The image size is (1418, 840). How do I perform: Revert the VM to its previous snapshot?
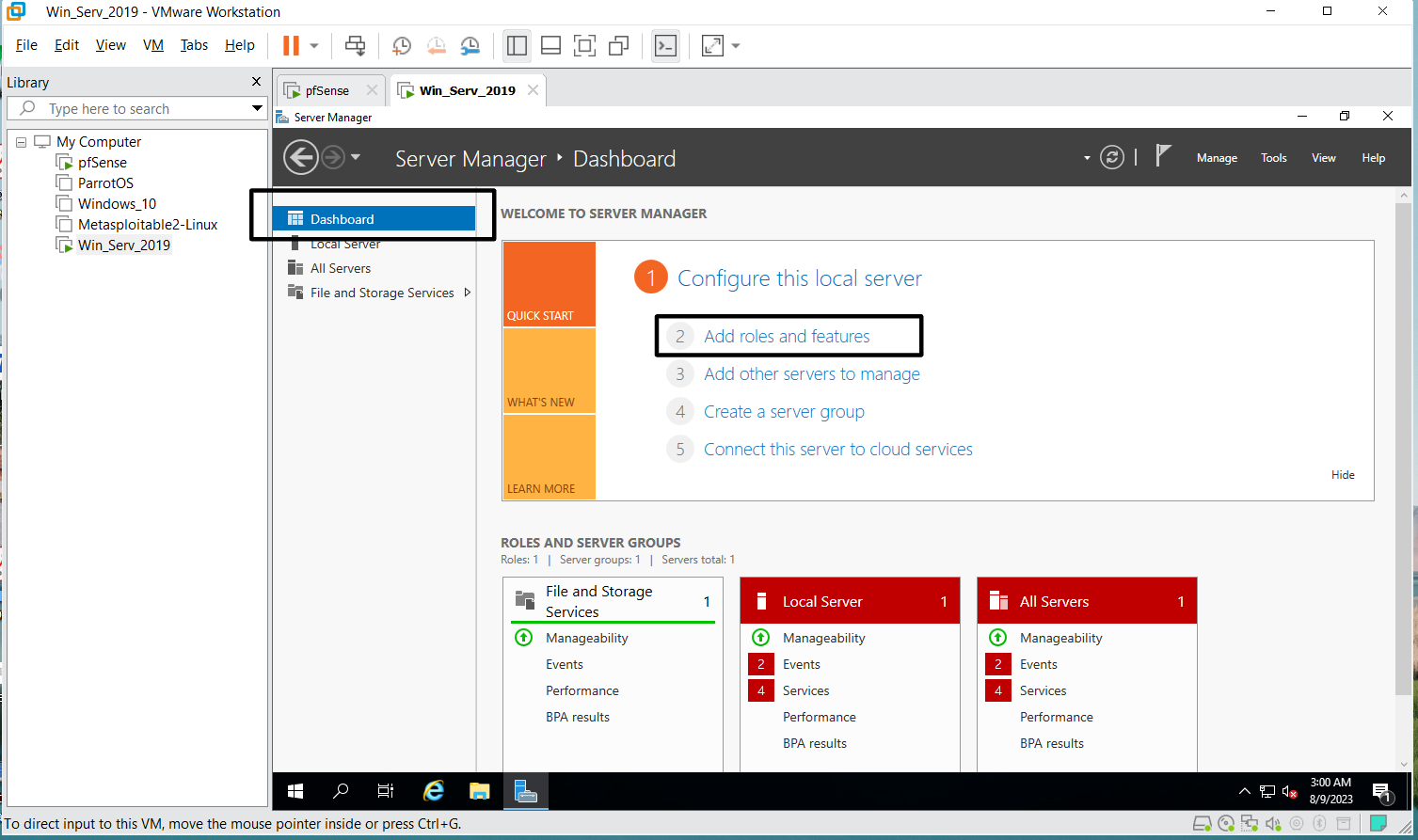click(436, 45)
